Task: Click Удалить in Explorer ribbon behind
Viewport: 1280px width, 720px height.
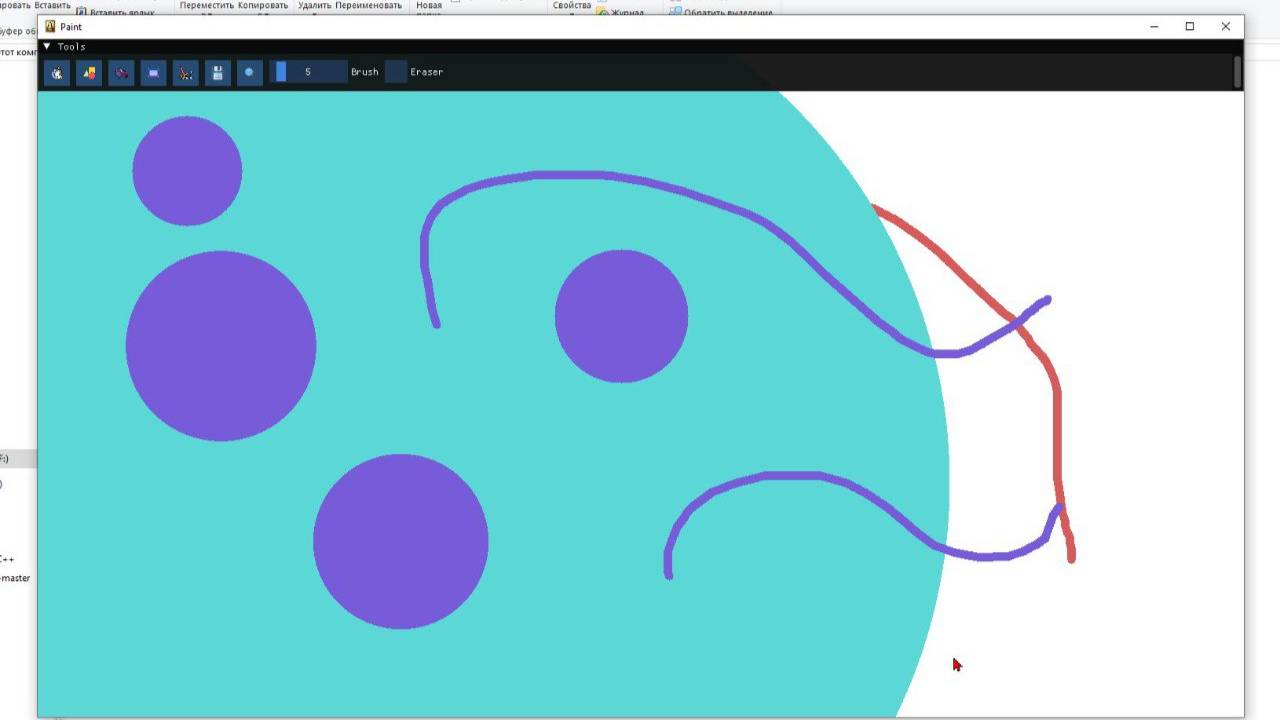Action: (315, 5)
